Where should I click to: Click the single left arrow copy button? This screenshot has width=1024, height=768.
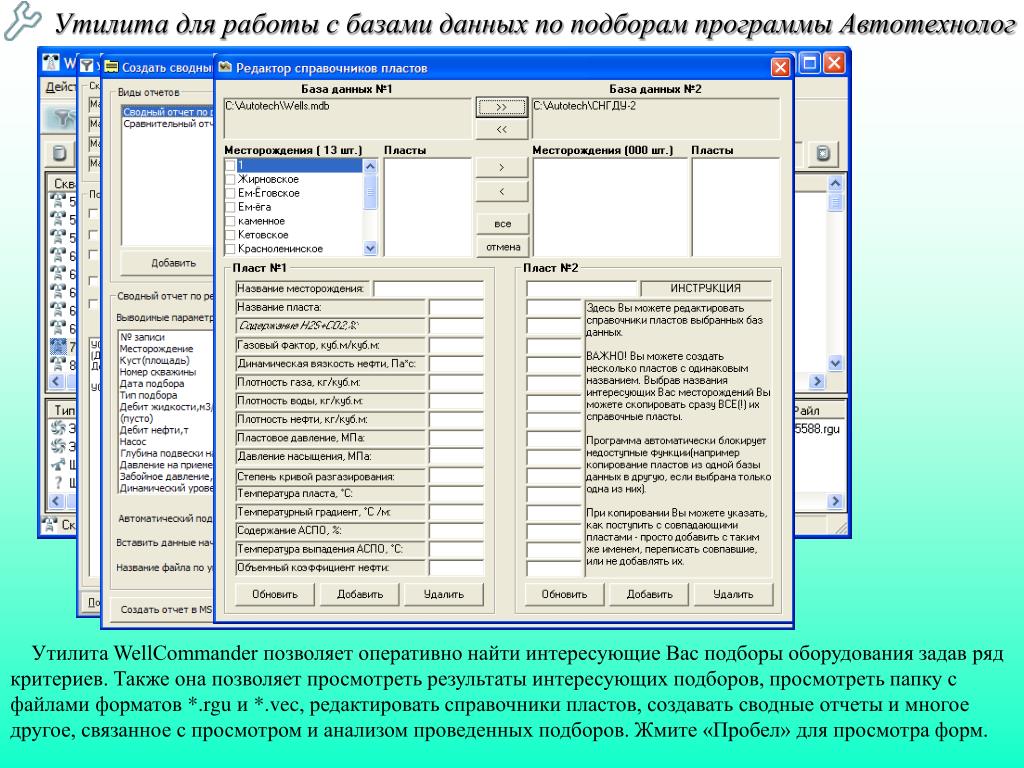point(502,190)
